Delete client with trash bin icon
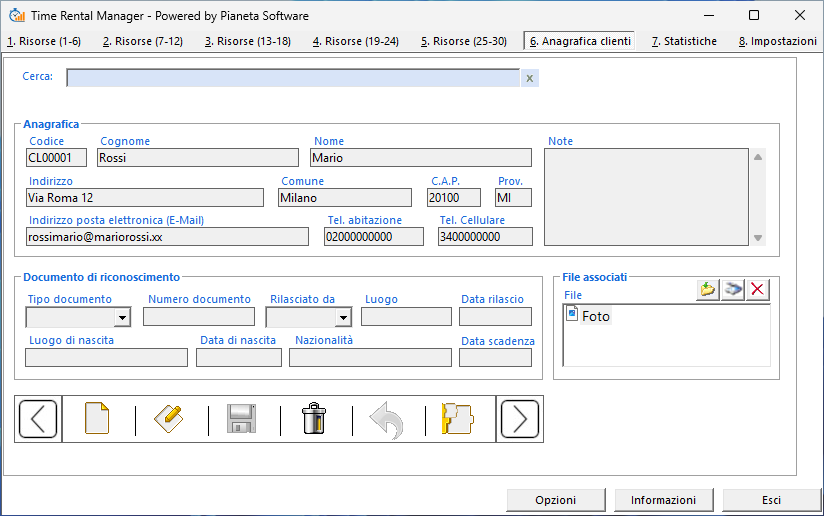Viewport: 824px width, 516px height. pyautogui.click(x=315, y=419)
